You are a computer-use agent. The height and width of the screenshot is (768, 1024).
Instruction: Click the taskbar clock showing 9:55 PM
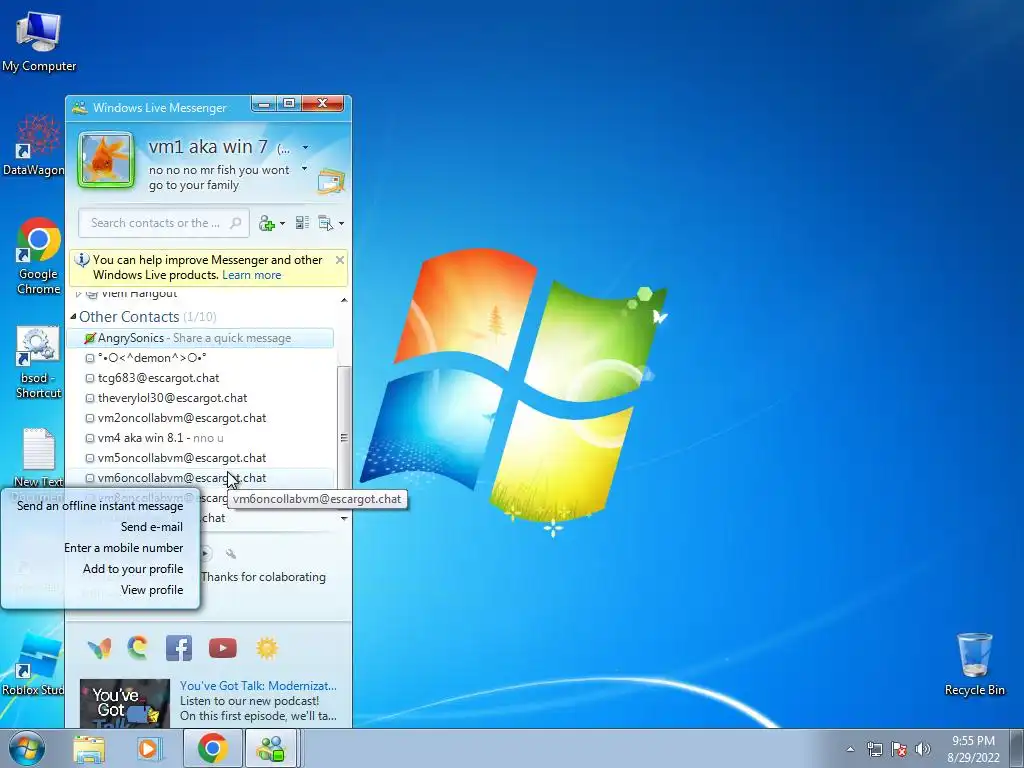[973, 749]
